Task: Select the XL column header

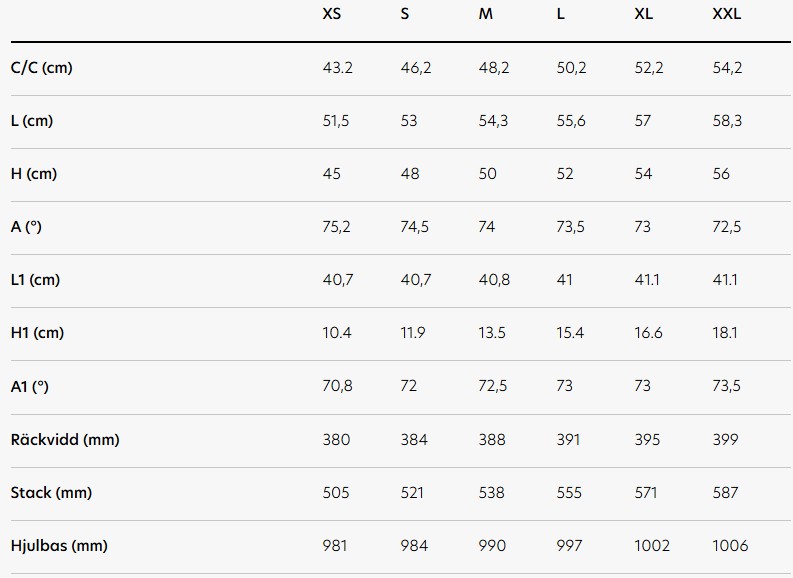Action: pos(643,14)
